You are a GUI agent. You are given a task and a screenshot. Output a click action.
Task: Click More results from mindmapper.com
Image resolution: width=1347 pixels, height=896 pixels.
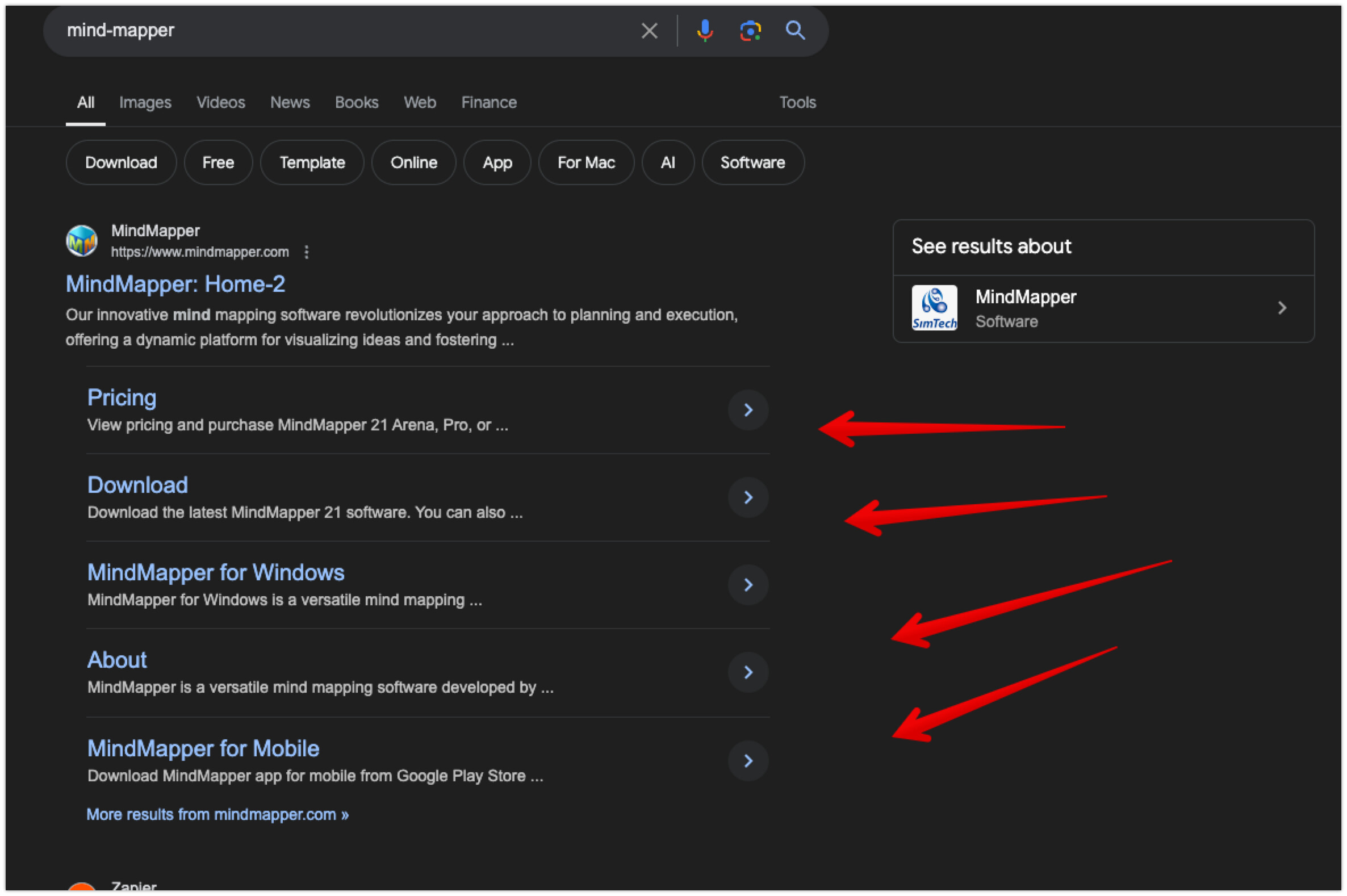pos(217,814)
